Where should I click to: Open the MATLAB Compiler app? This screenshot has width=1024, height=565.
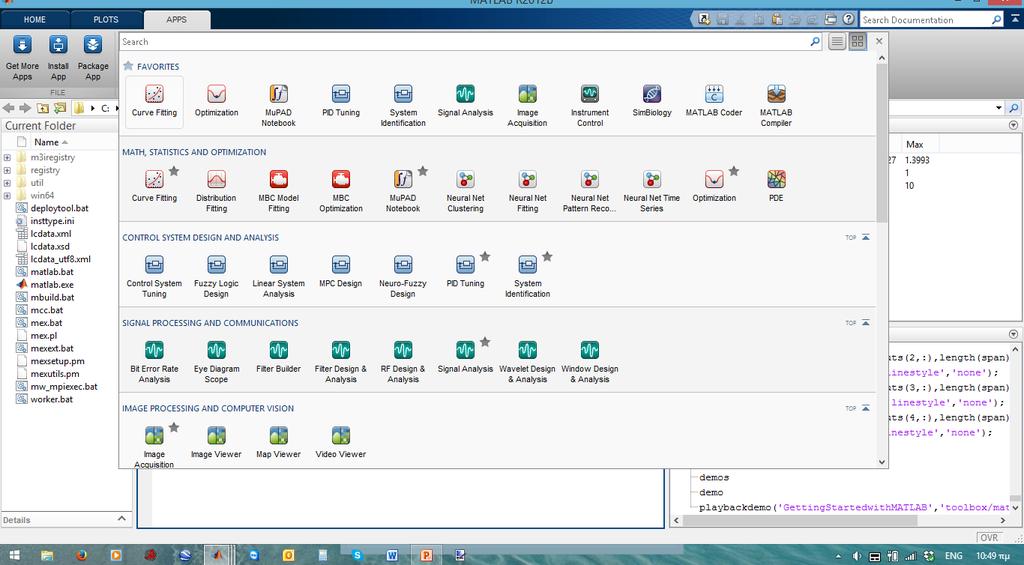(776, 105)
